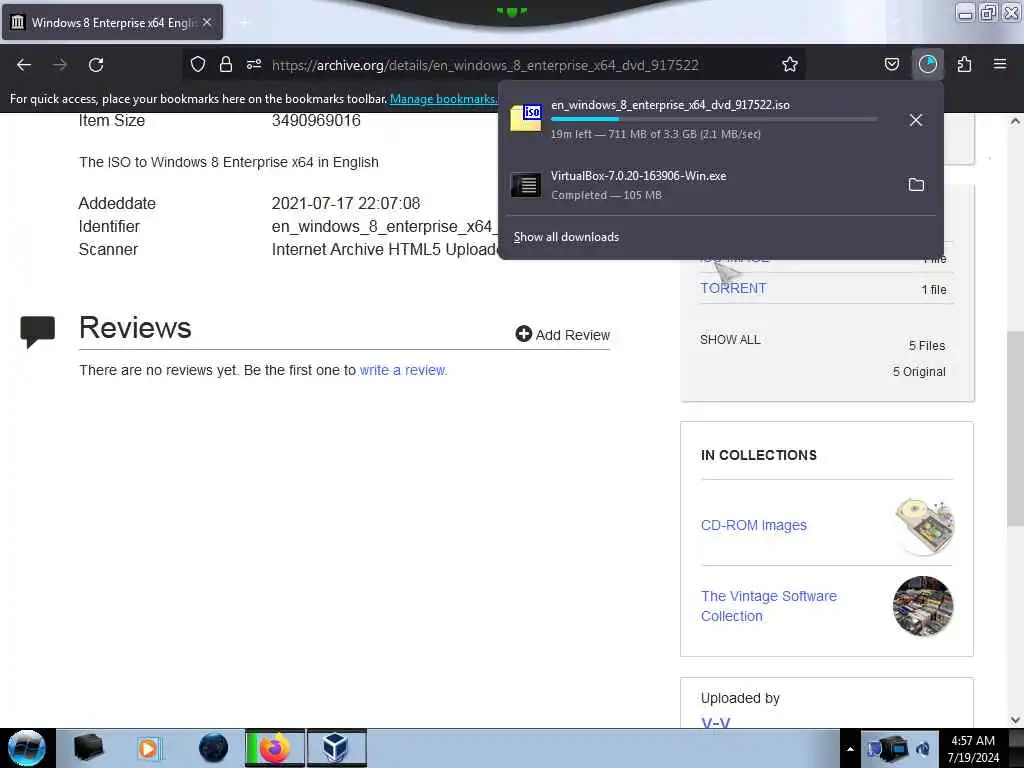Image resolution: width=1024 pixels, height=768 pixels.
Task: Click SHOW ALL files link
Action: coord(730,340)
